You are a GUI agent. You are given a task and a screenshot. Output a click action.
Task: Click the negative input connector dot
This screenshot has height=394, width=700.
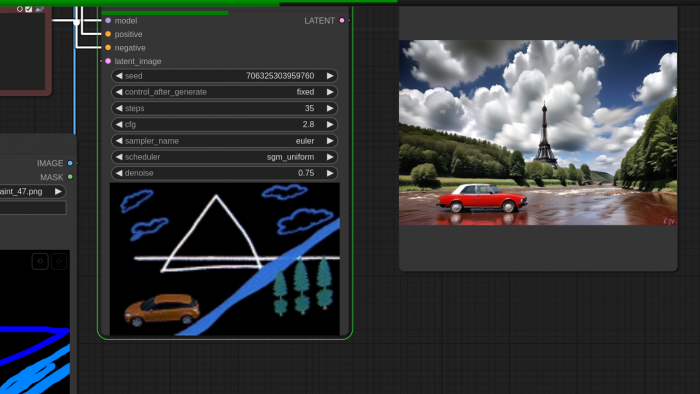point(108,47)
